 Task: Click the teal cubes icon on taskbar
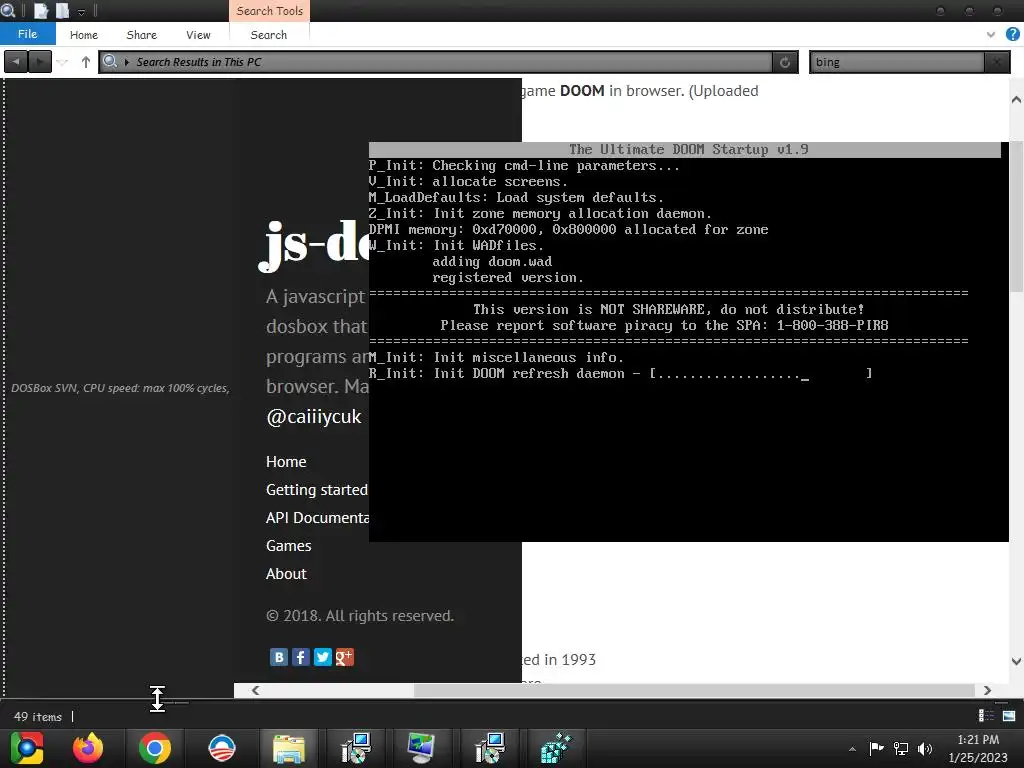556,748
